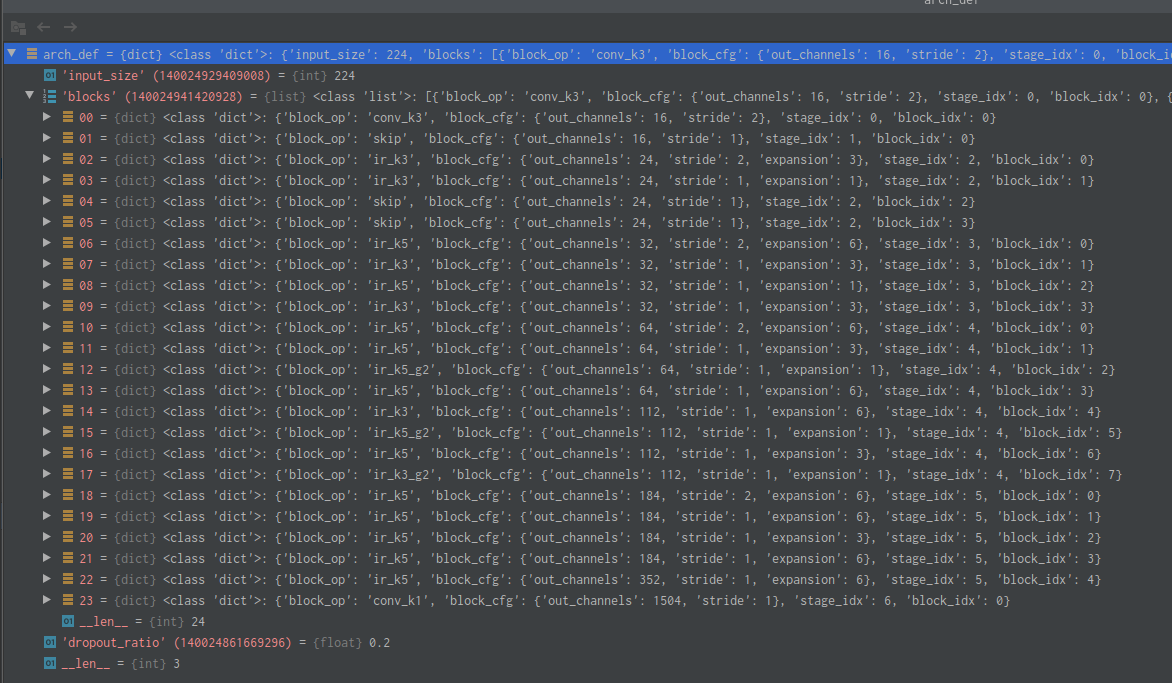Expand block 09 entry arrow
1172x683 pixels.
point(46,305)
